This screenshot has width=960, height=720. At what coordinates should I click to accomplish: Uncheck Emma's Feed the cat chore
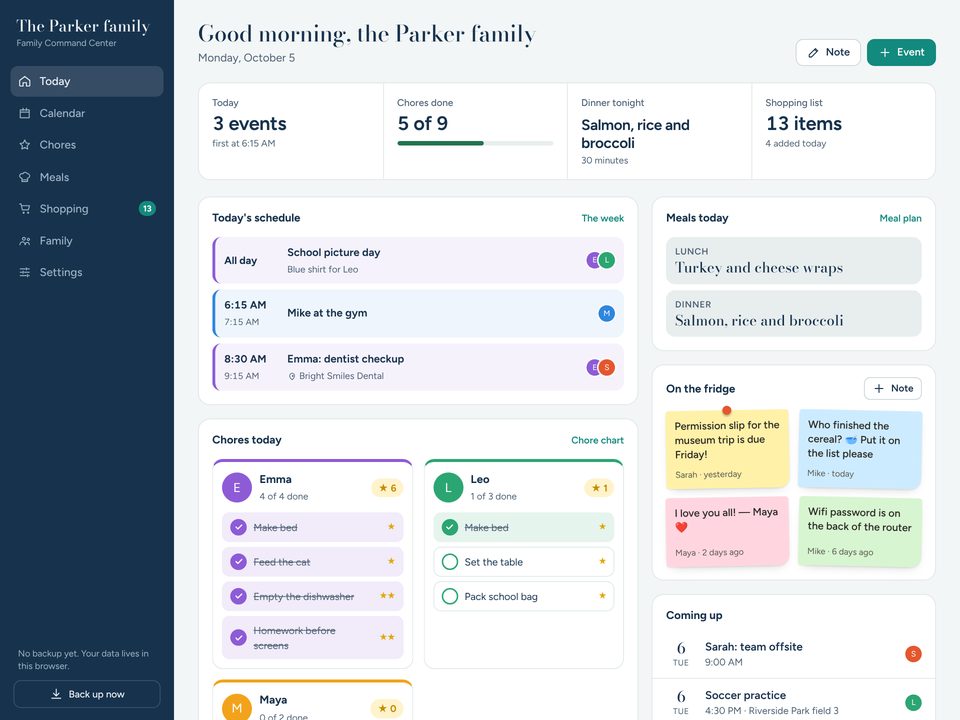tap(239, 561)
